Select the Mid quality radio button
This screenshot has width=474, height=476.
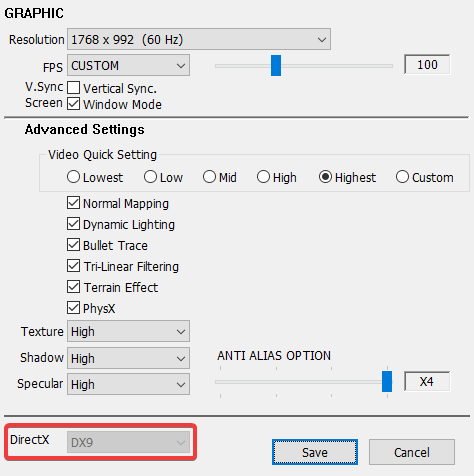[x=209, y=177]
